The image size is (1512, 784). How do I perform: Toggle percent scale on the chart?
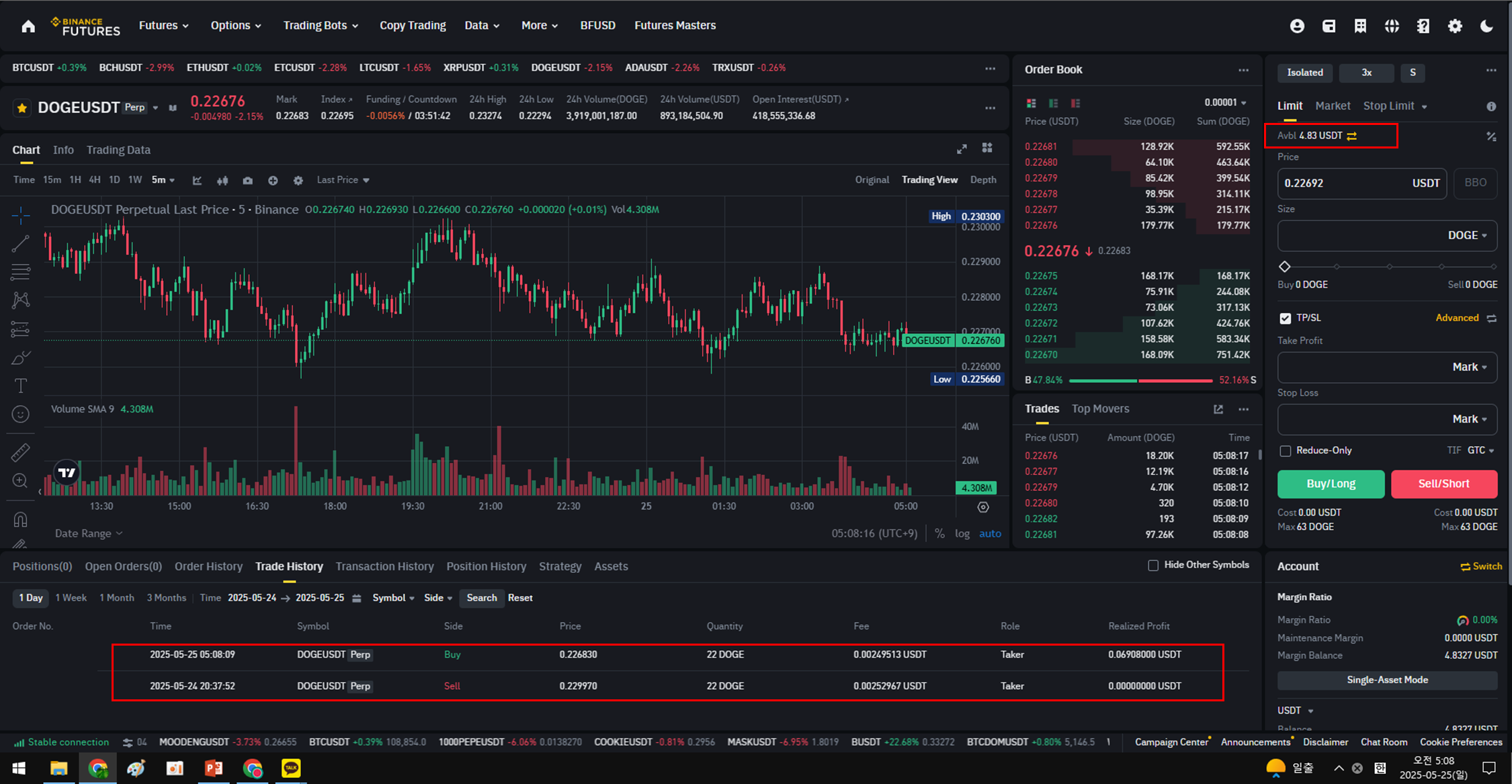coord(939,533)
